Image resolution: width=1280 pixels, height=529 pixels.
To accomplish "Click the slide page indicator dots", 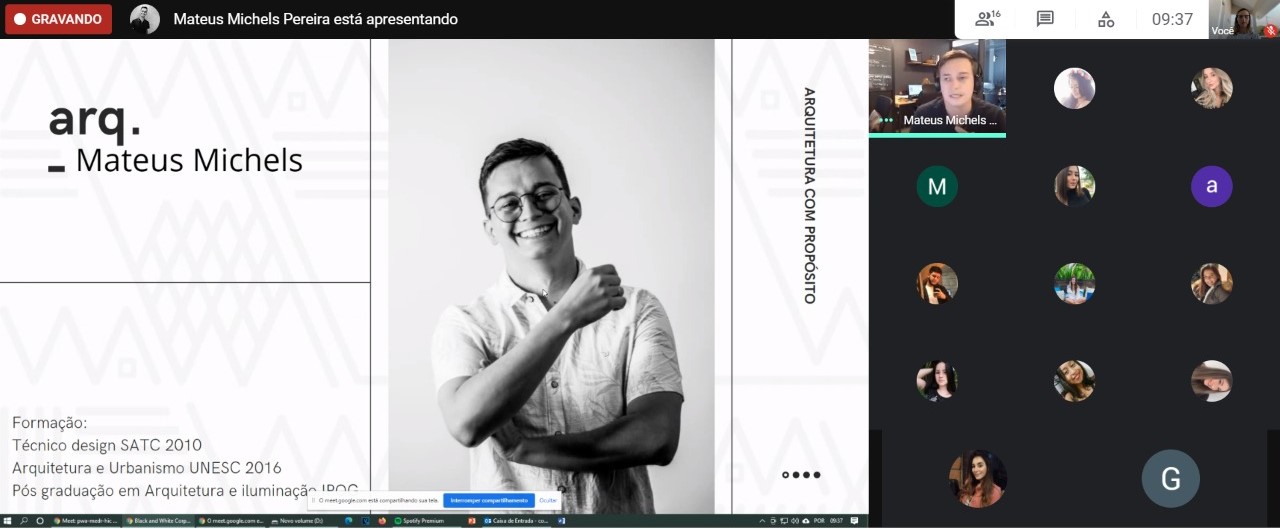I will coord(801,475).
